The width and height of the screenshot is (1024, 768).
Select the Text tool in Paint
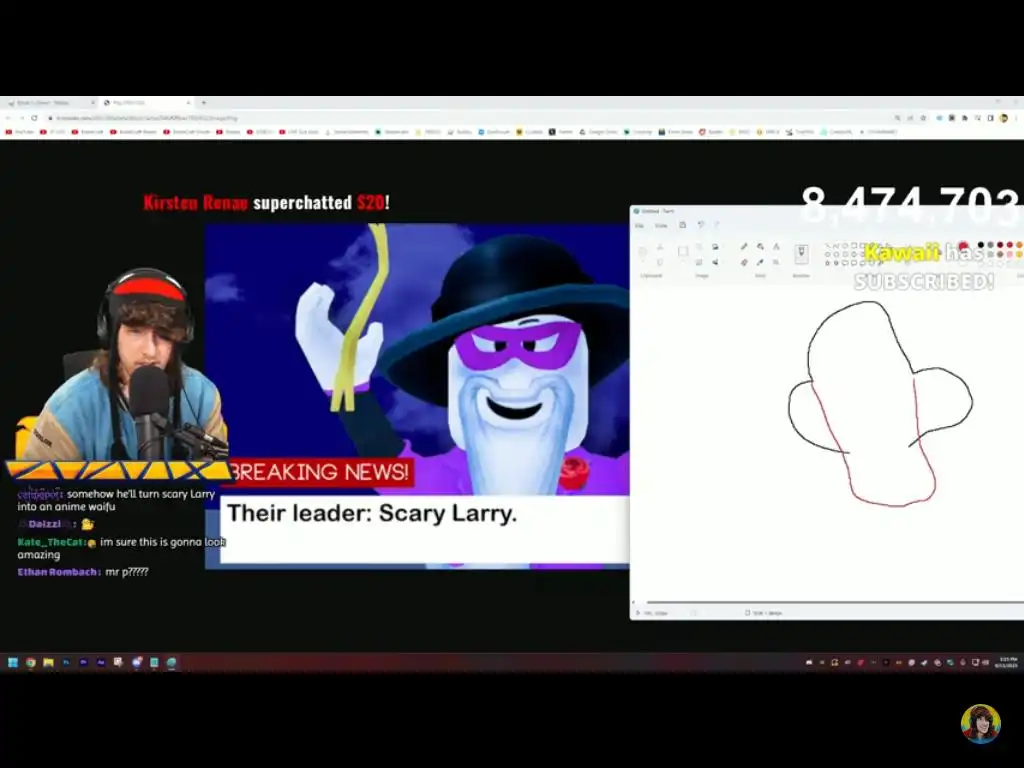coord(776,246)
